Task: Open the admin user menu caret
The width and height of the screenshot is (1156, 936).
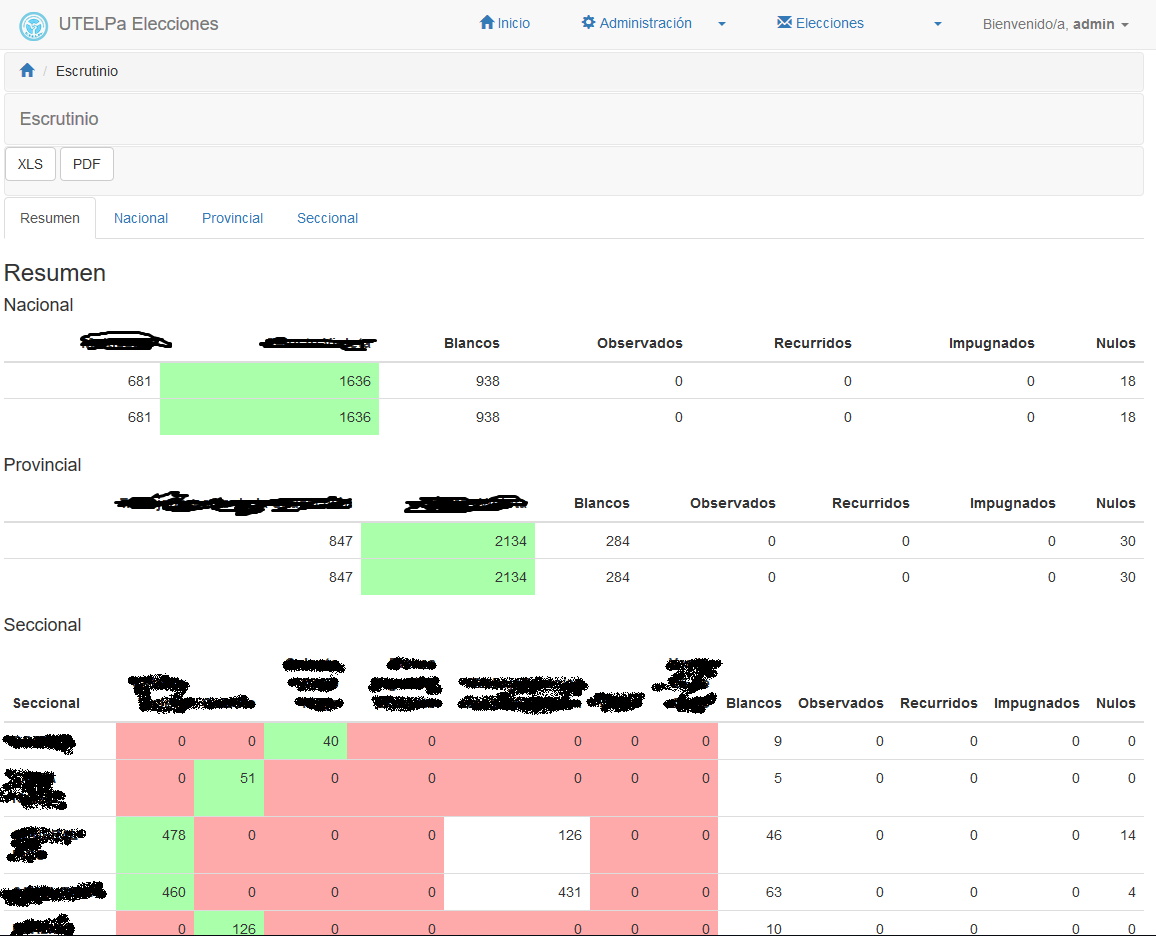Action: point(1125,25)
